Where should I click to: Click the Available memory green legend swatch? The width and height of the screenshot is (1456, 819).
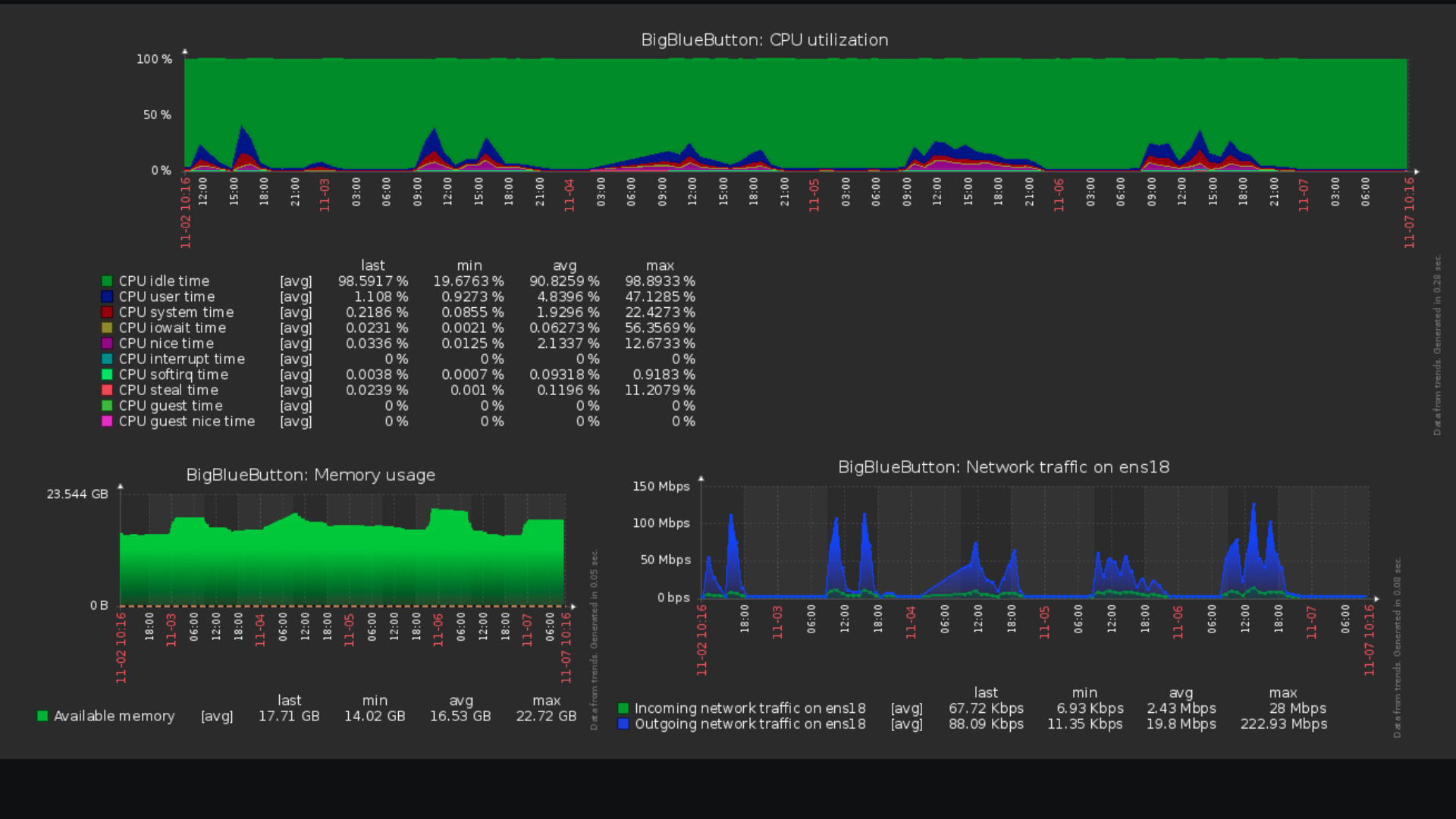42,716
